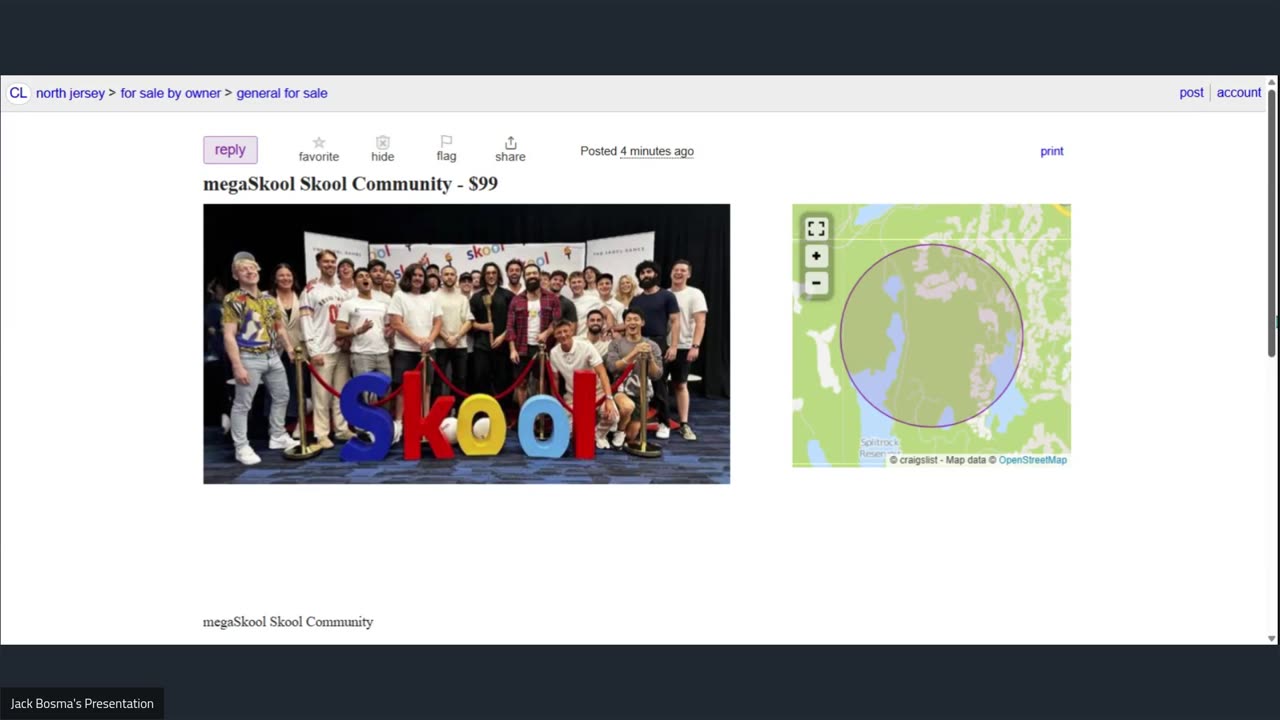Go to for sale by owner category
This screenshot has height=720, width=1280.
(171, 93)
